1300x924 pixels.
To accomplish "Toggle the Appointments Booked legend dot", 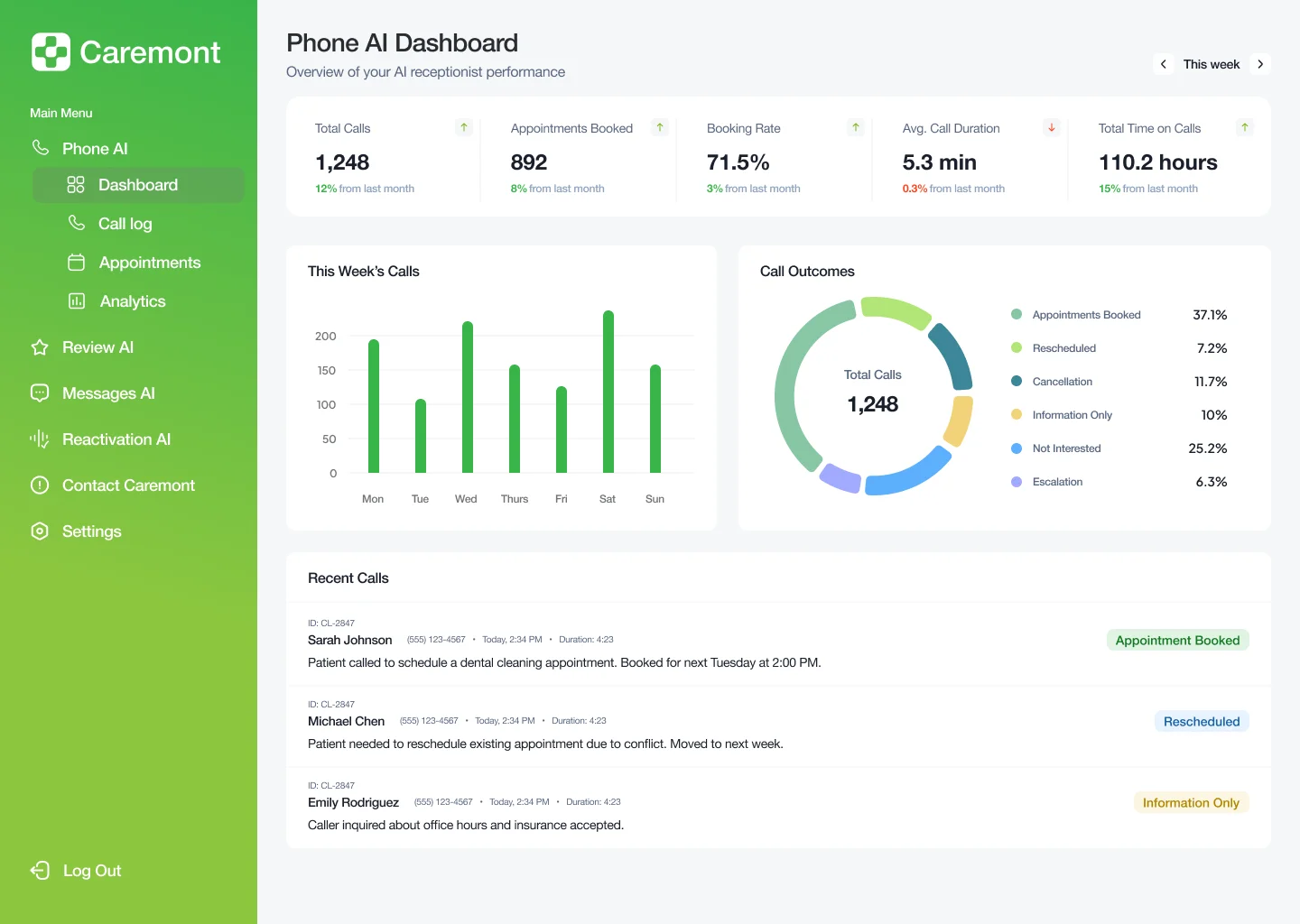I will 1017,314.
